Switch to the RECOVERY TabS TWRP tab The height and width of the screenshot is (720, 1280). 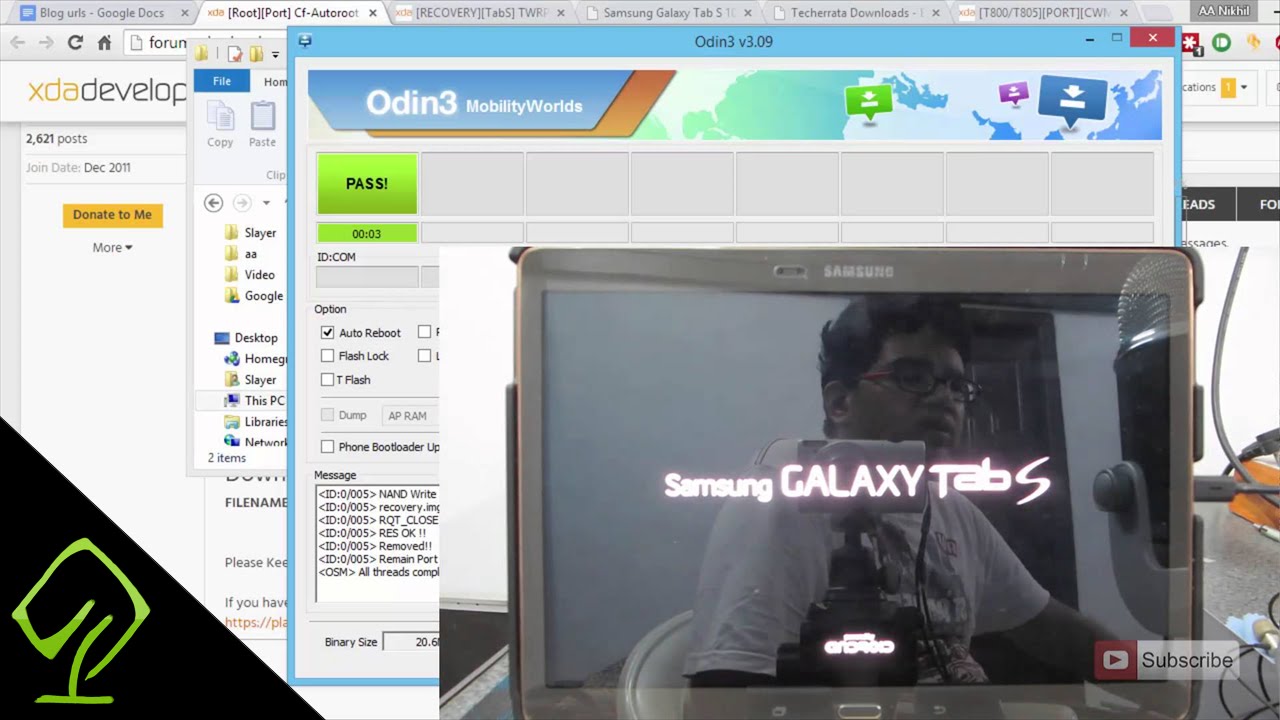(x=478, y=13)
